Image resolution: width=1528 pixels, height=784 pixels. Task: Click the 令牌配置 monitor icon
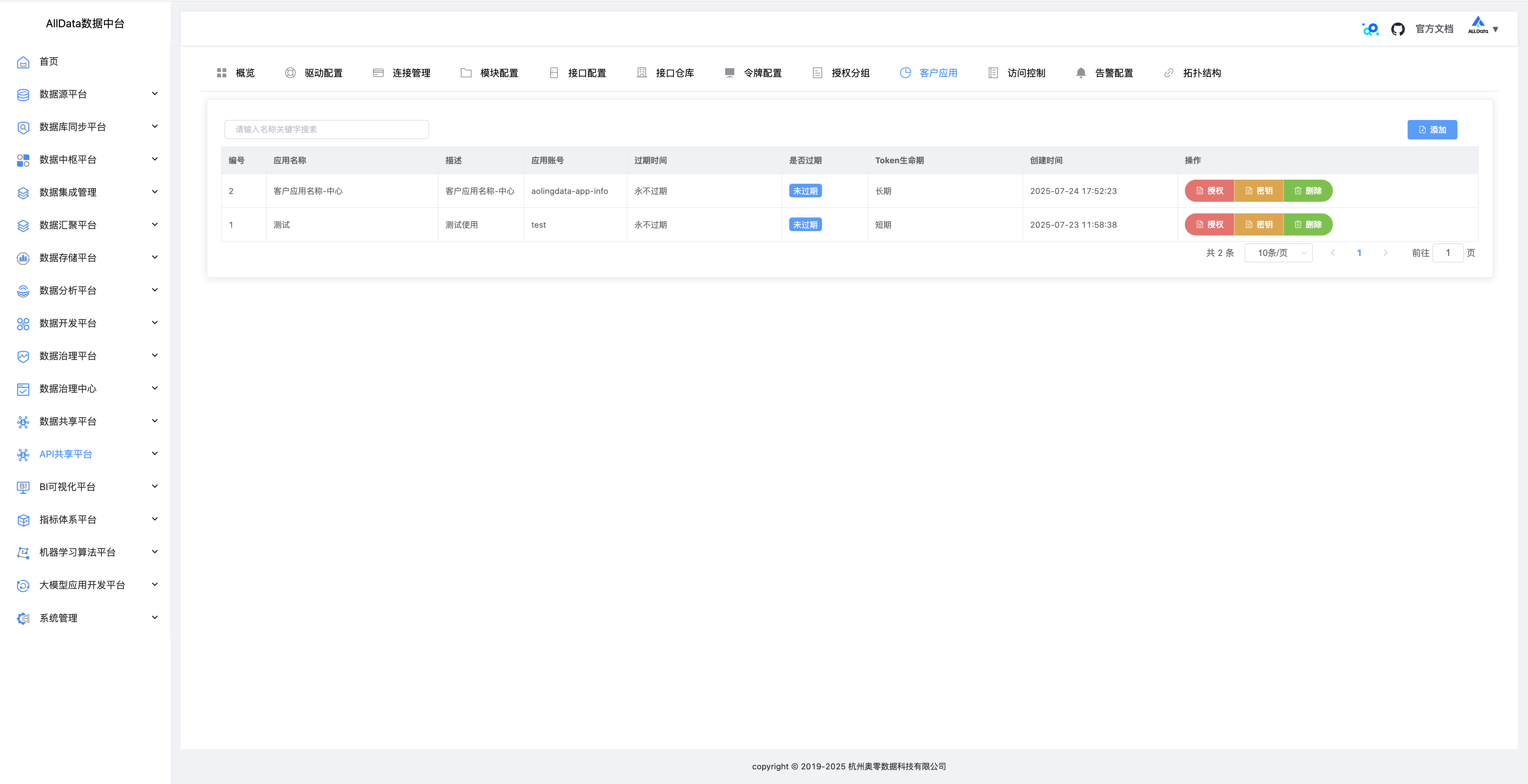pos(730,73)
